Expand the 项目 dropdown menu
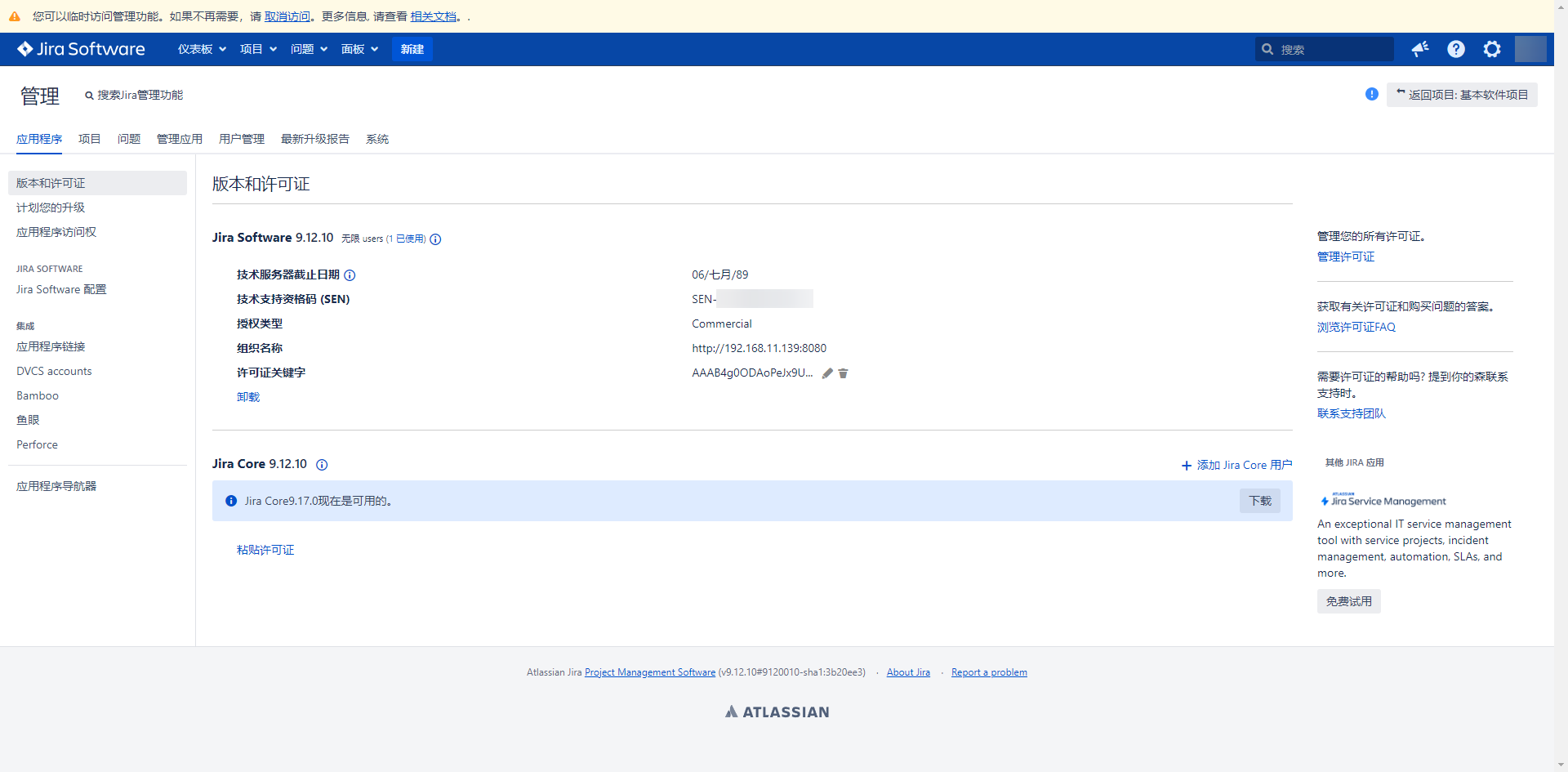The height and width of the screenshot is (772, 1568). point(258,49)
